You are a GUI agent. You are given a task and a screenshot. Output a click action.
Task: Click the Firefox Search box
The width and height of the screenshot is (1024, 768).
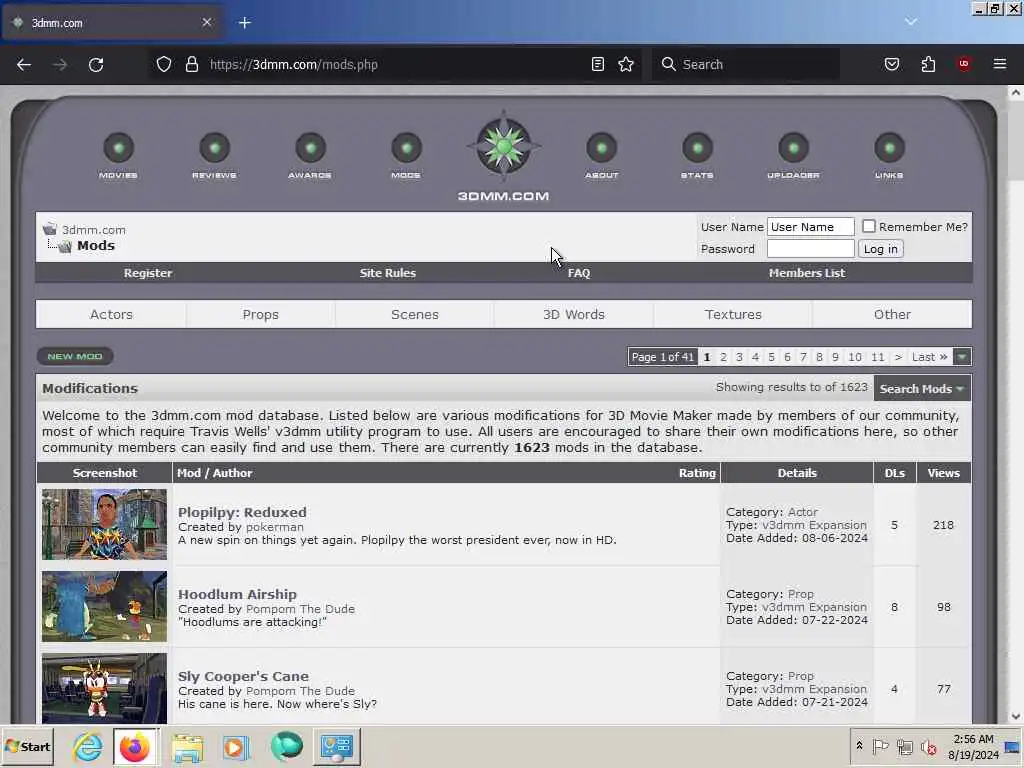(746, 64)
